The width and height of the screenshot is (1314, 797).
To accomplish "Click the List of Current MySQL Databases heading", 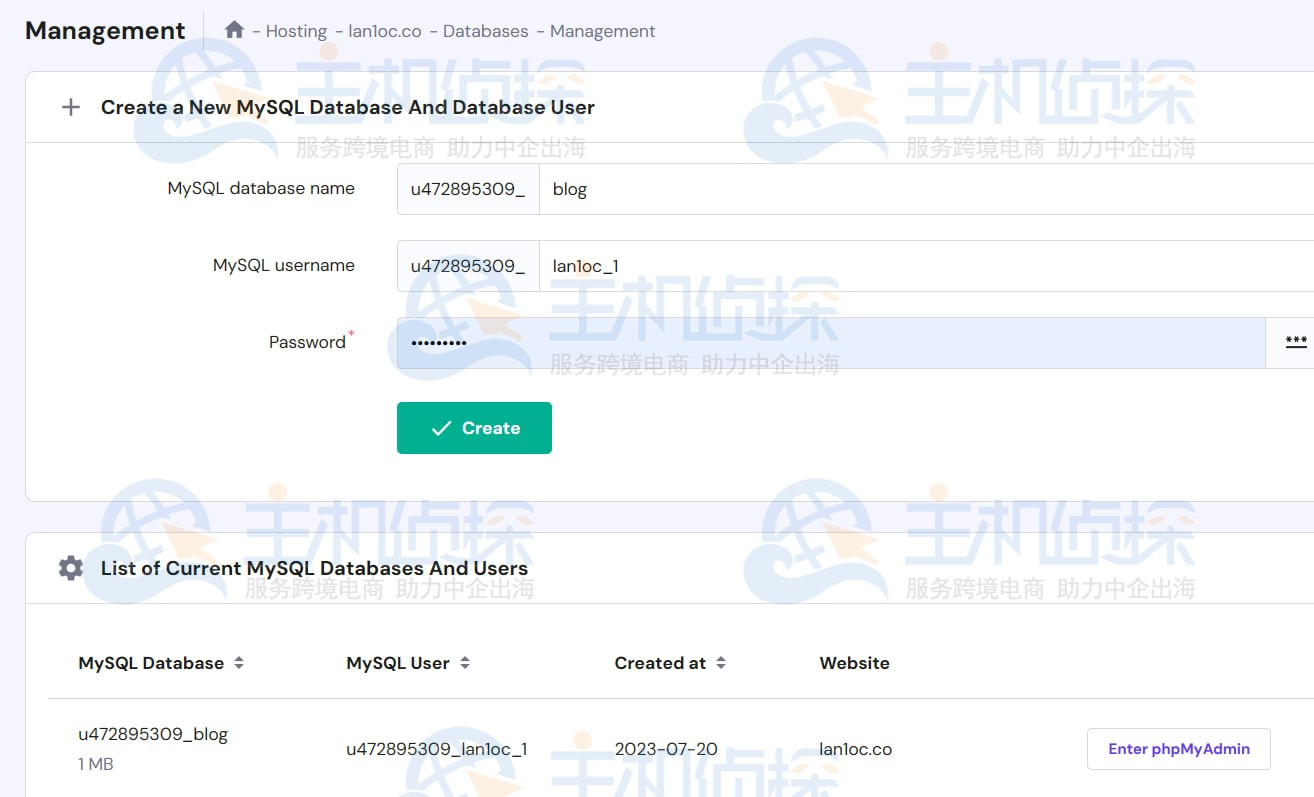I will 314,568.
